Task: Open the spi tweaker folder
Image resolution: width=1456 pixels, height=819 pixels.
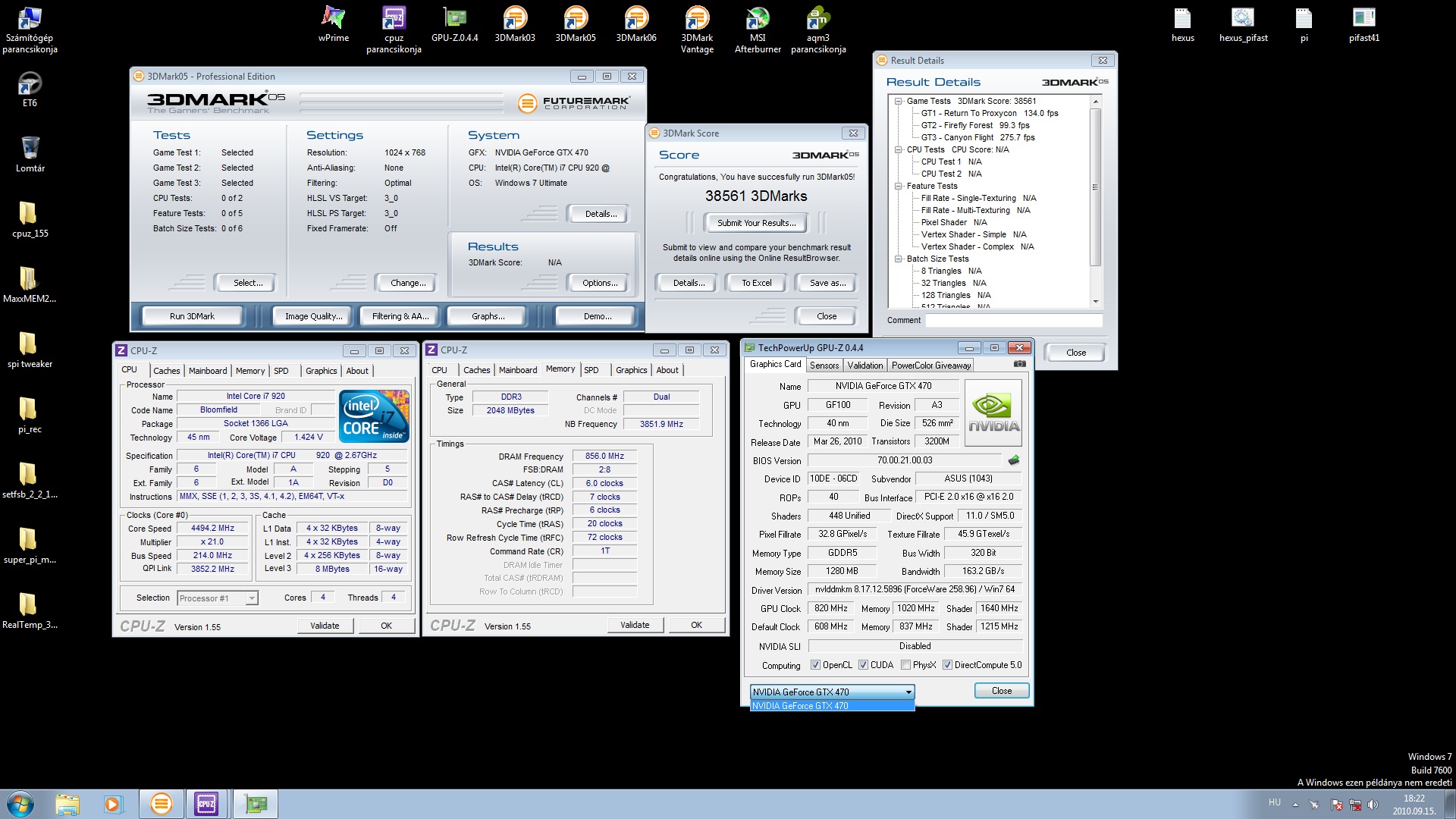Action: coord(30,350)
